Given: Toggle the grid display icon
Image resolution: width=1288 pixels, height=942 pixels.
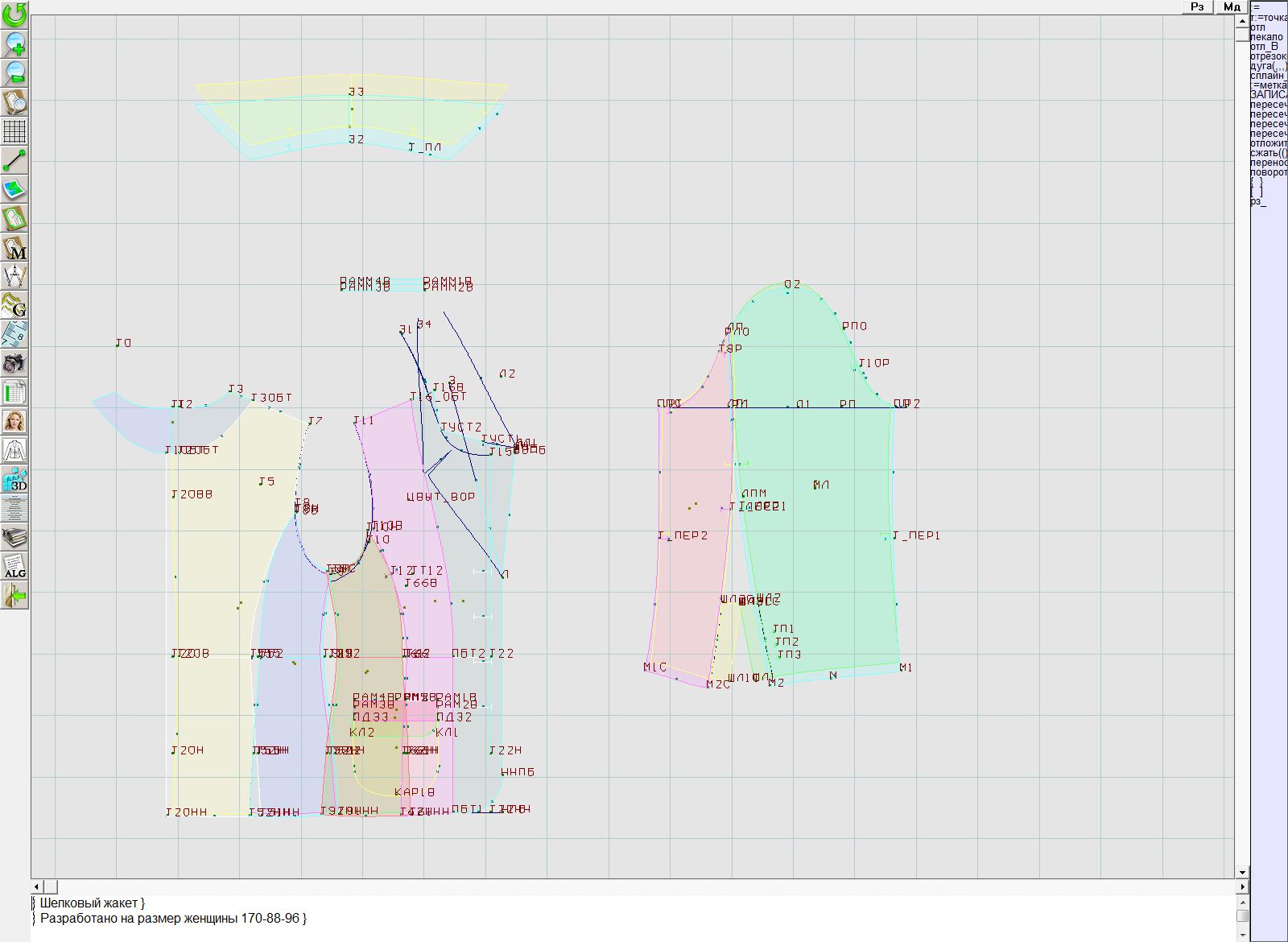Looking at the screenshot, I should (14, 131).
